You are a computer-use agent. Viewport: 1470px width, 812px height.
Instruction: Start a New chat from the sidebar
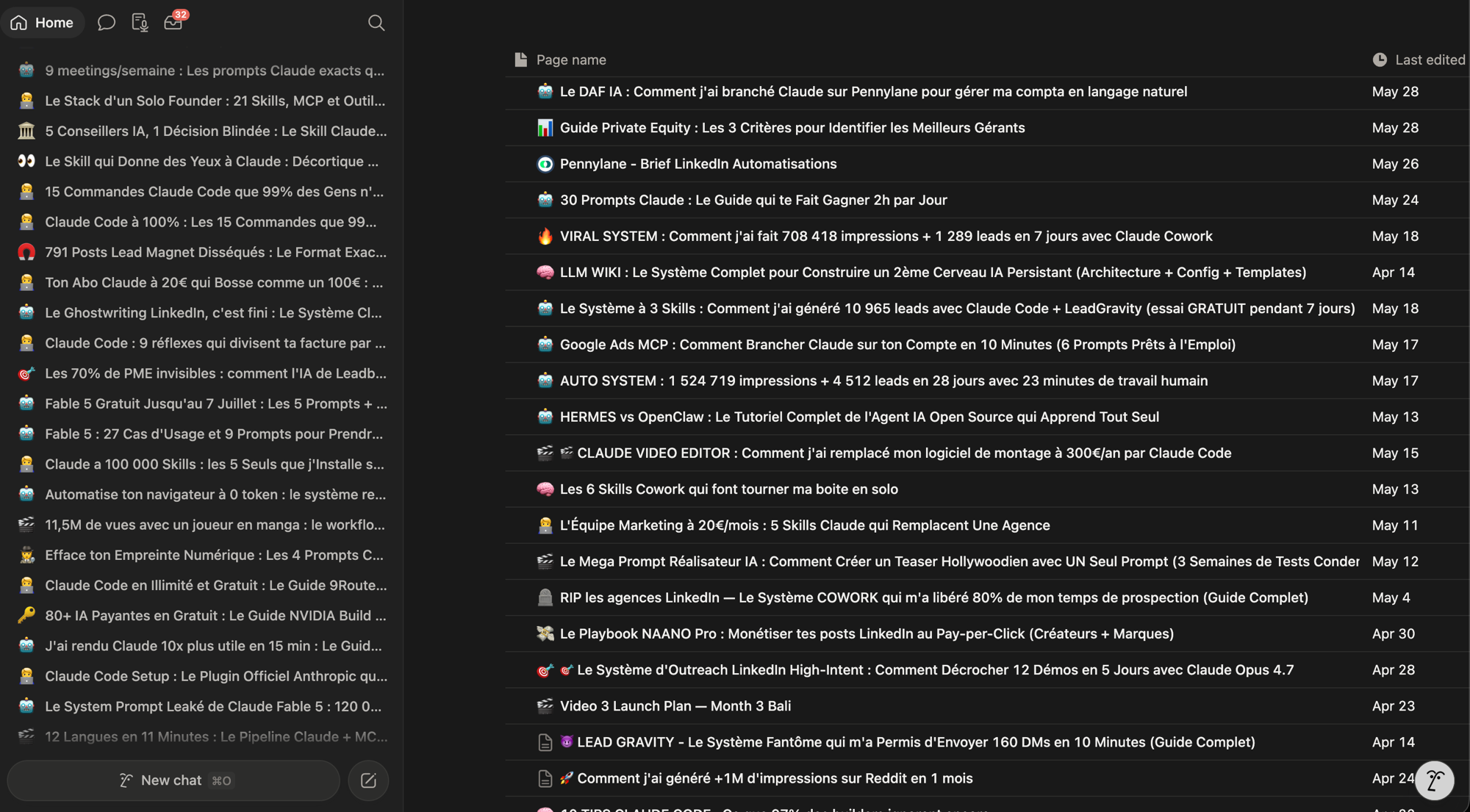pyautogui.click(x=173, y=780)
